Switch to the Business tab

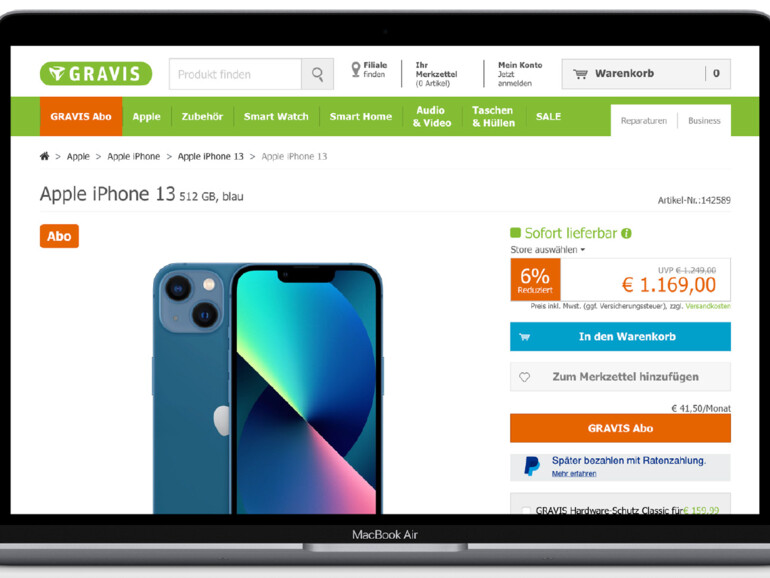click(x=704, y=121)
